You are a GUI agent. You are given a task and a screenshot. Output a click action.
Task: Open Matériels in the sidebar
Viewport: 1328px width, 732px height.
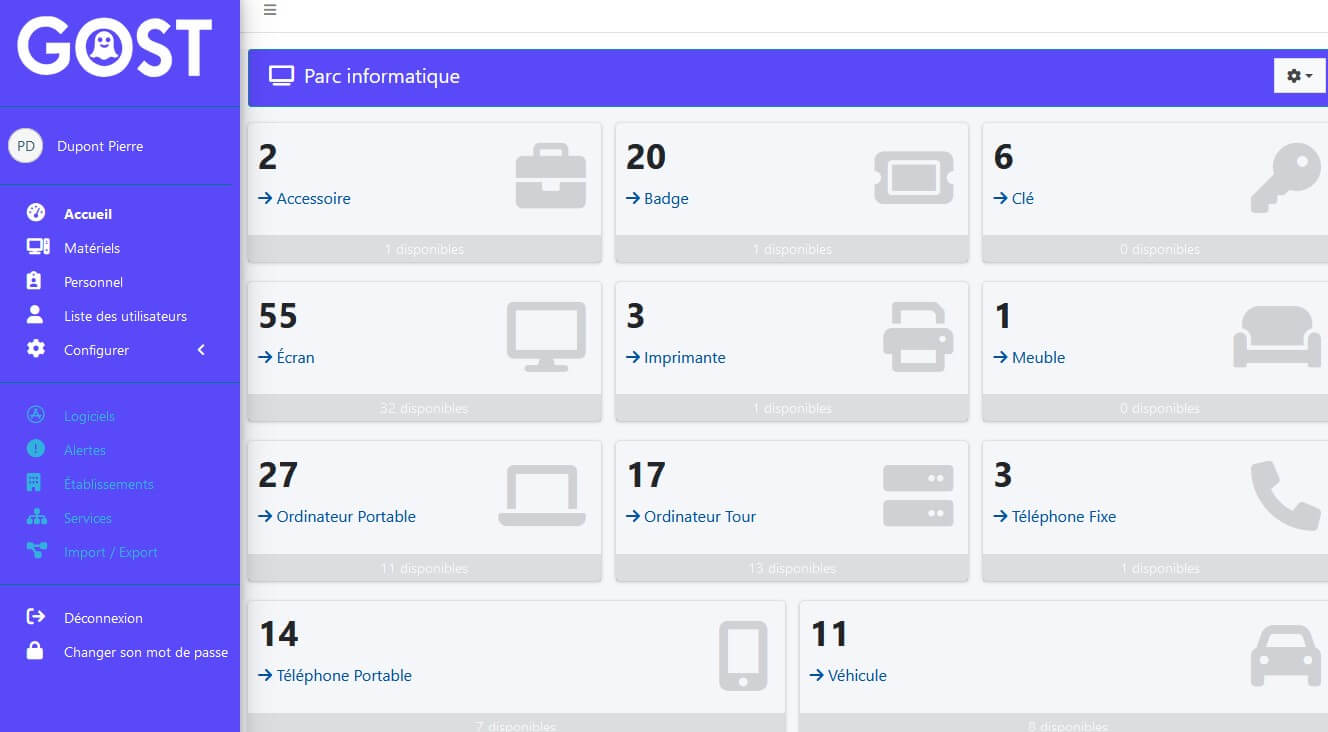tap(91, 248)
